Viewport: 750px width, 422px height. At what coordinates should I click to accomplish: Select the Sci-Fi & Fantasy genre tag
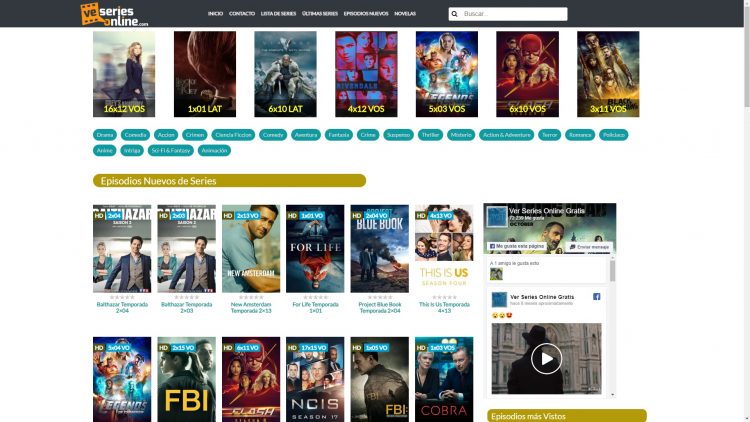[x=171, y=150]
